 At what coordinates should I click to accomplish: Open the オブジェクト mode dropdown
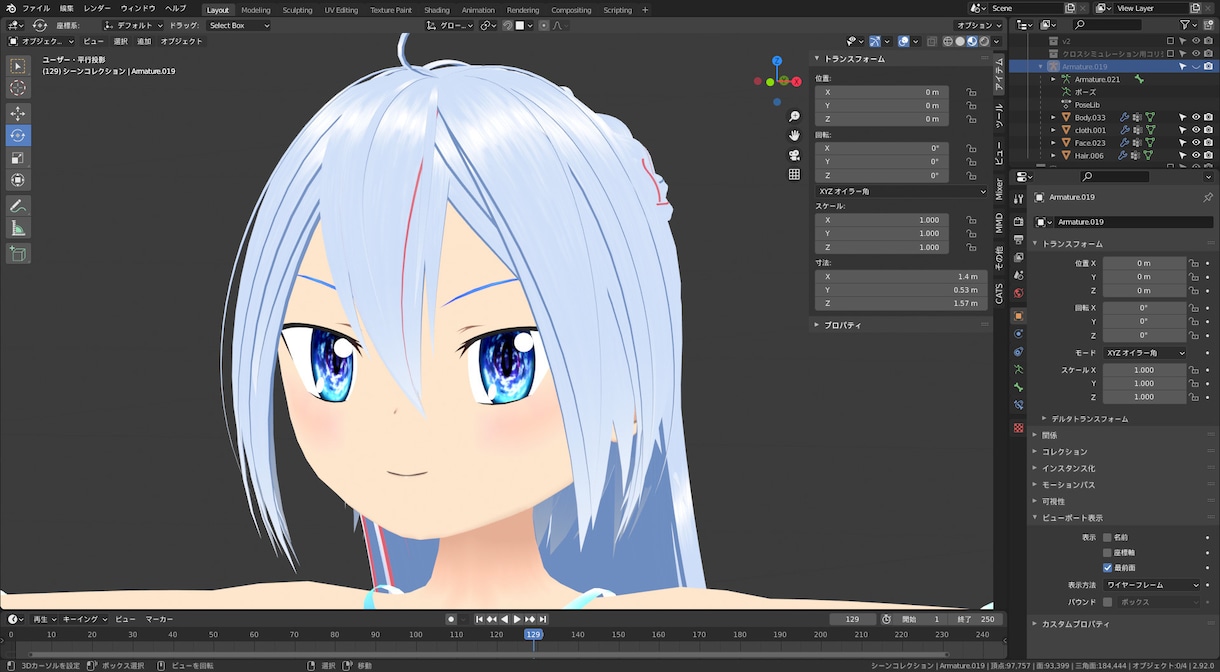pos(41,41)
